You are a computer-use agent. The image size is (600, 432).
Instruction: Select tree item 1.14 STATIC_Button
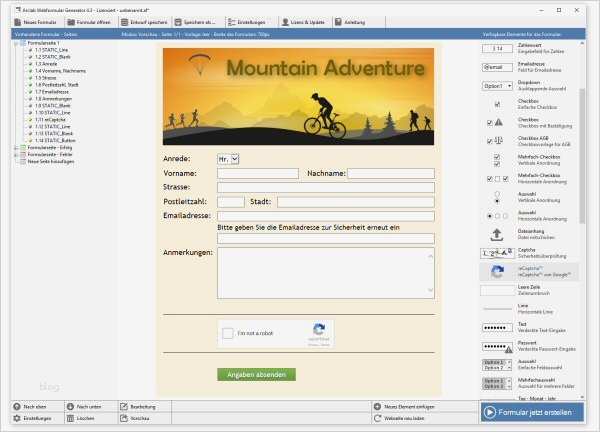(55, 141)
